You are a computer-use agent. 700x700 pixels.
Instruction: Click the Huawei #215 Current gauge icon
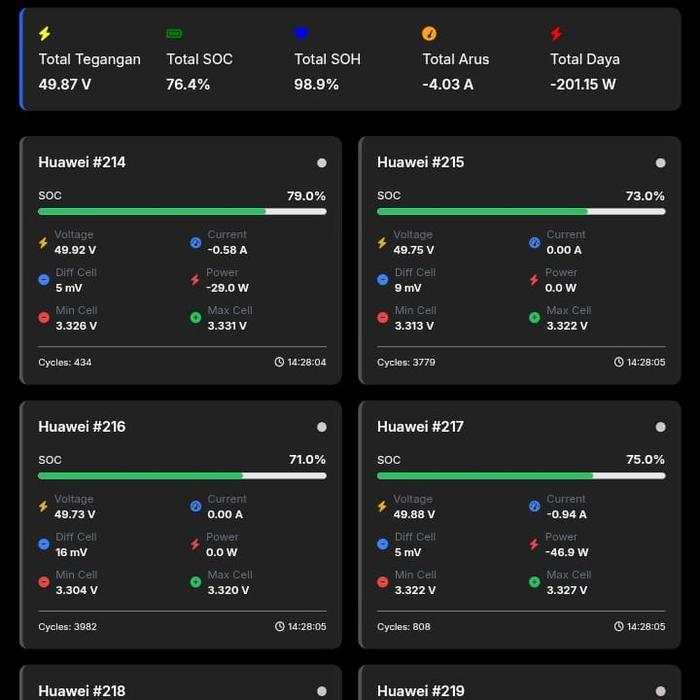point(535,242)
